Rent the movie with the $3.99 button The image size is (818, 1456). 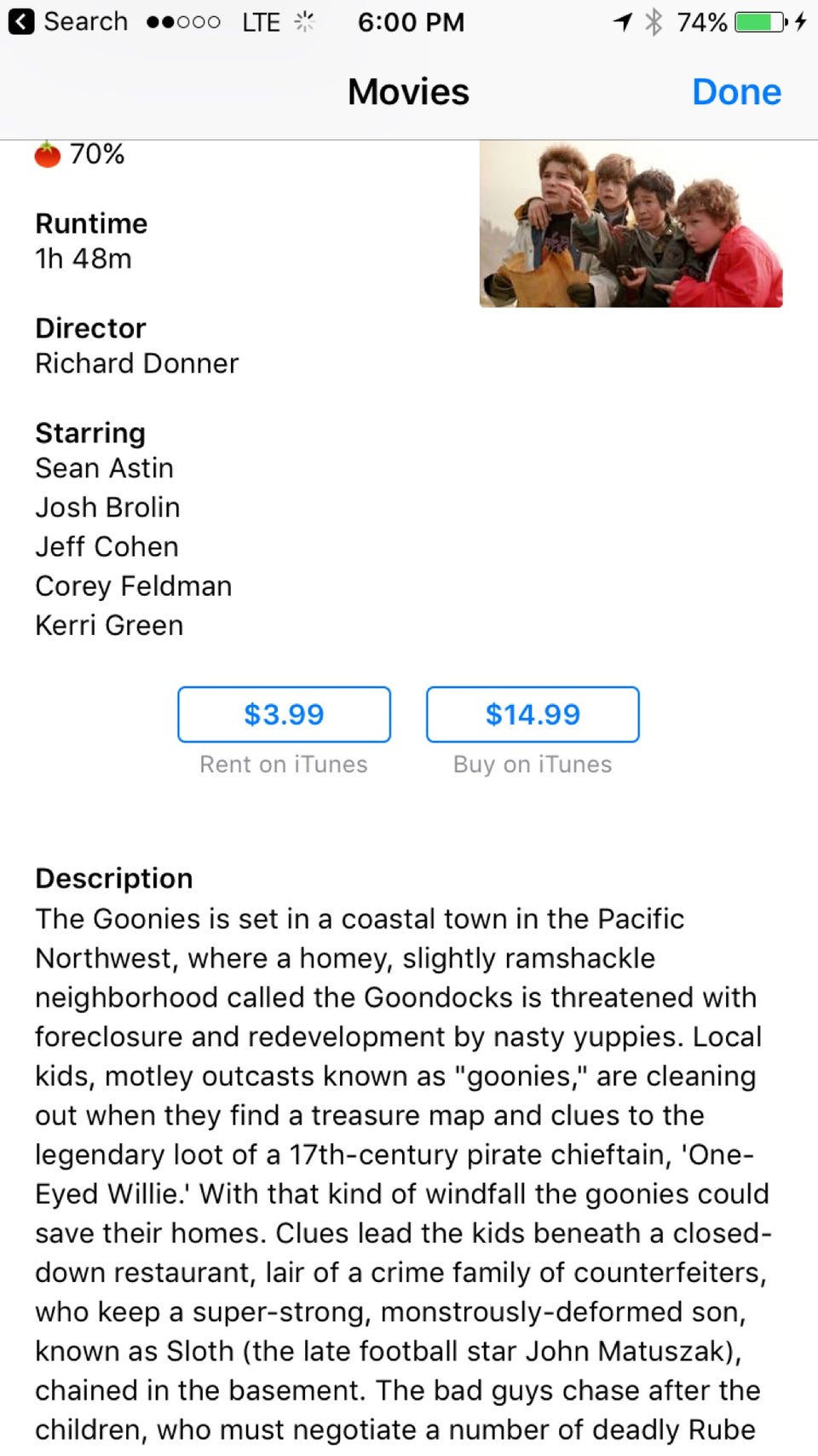coord(284,714)
